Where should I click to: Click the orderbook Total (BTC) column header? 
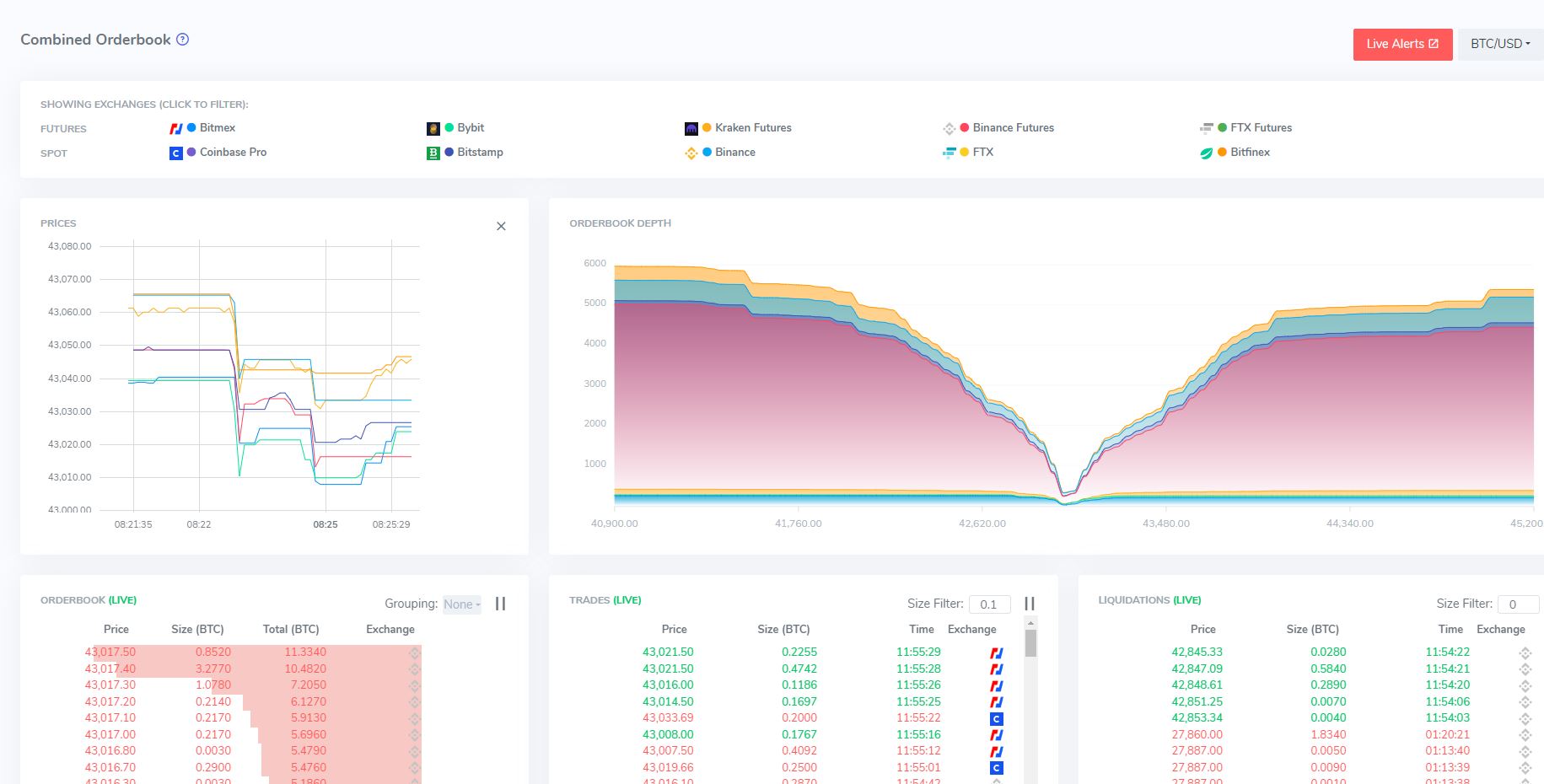click(x=291, y=629)
